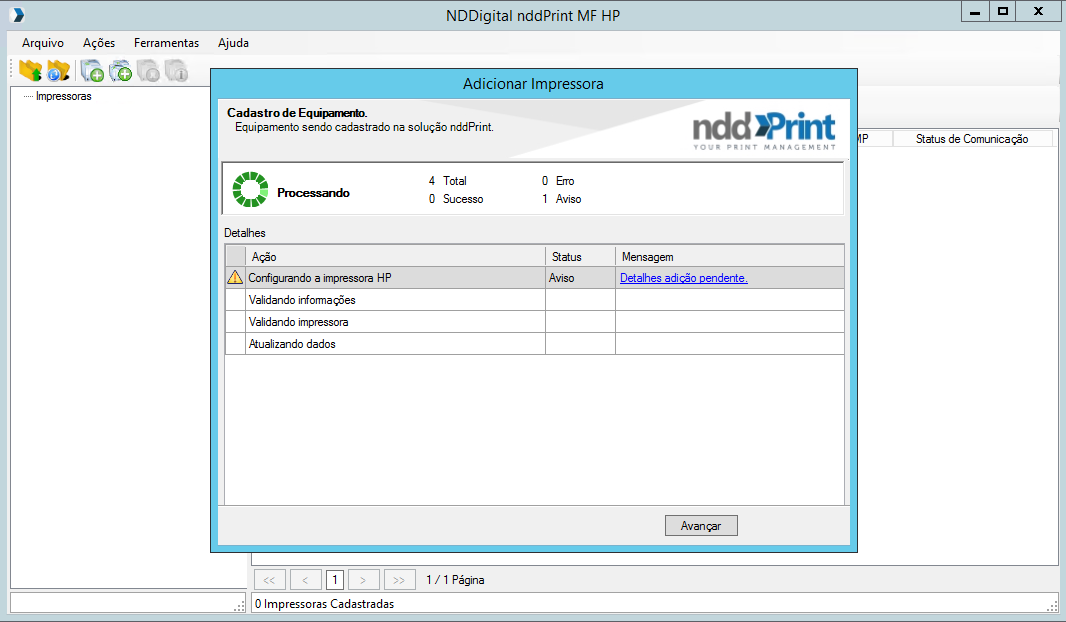Open the 'Detalhes adição pendente' link

tap(684, 278)
